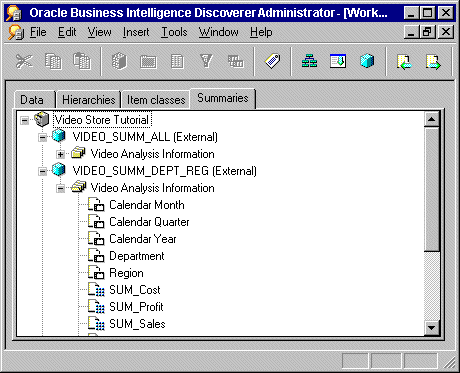The width and height of the screenshot is (460, 373).
Task: Switch to the Item classes tab
Action: [156, 100]
